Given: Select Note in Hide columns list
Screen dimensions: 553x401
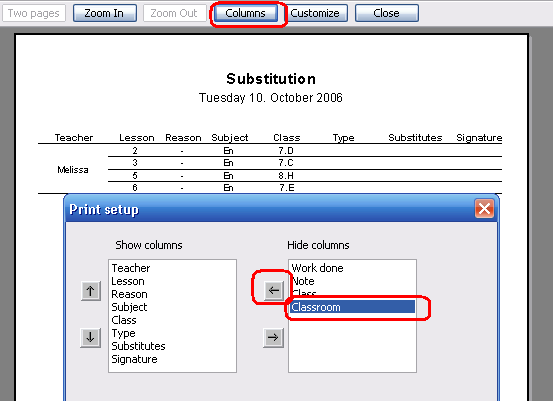Looking at the screenshot, I should (303, 281).
